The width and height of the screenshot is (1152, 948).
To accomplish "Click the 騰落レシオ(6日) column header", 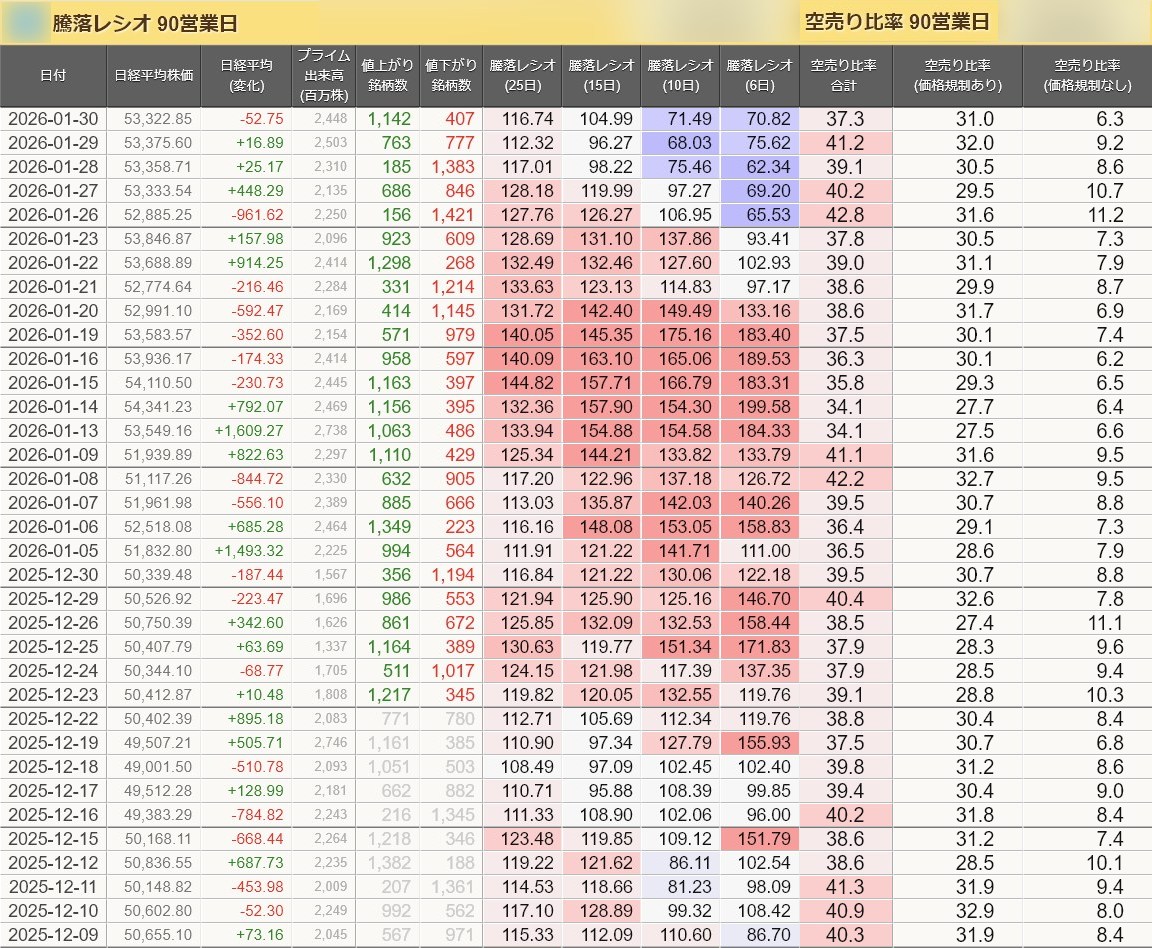I will [759, 75].
